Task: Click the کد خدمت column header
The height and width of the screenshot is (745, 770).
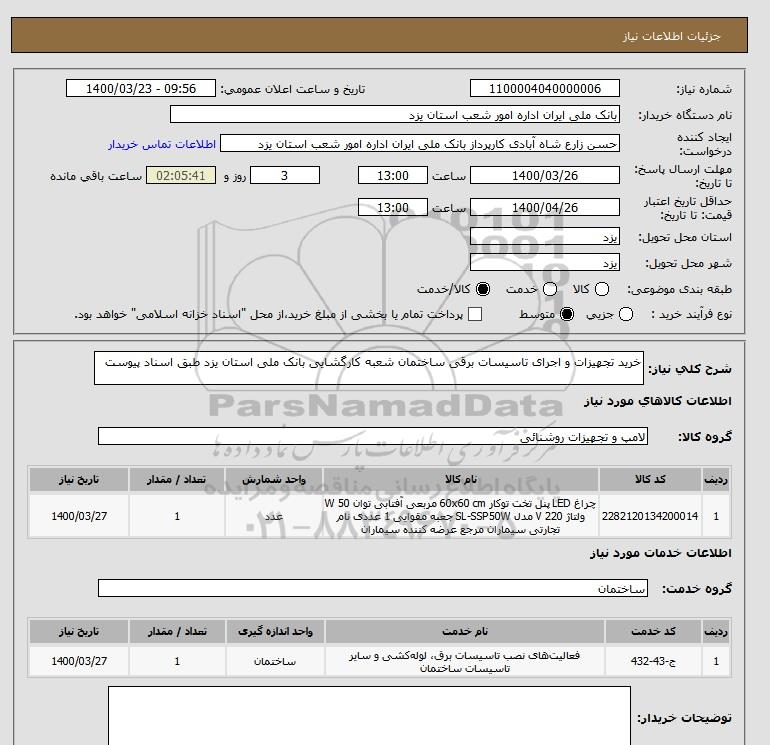Action: 653,632
